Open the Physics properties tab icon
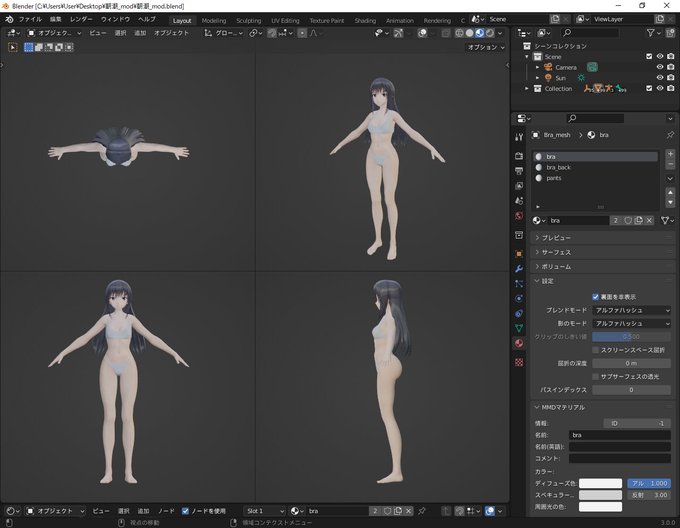 [519, 299]
